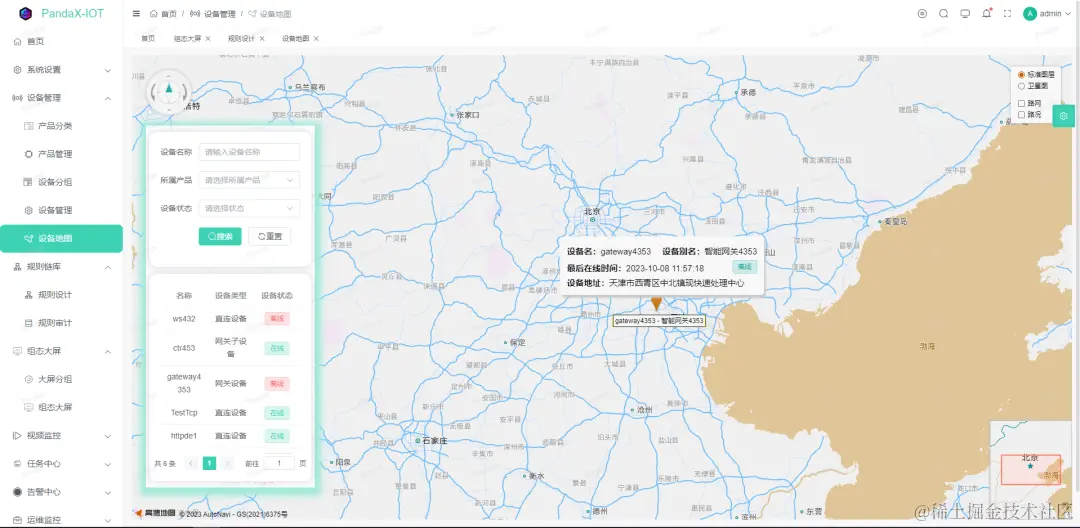Click the search magnifier icon in header
This screenshot has width=1080, height=528.
(944, 14)
